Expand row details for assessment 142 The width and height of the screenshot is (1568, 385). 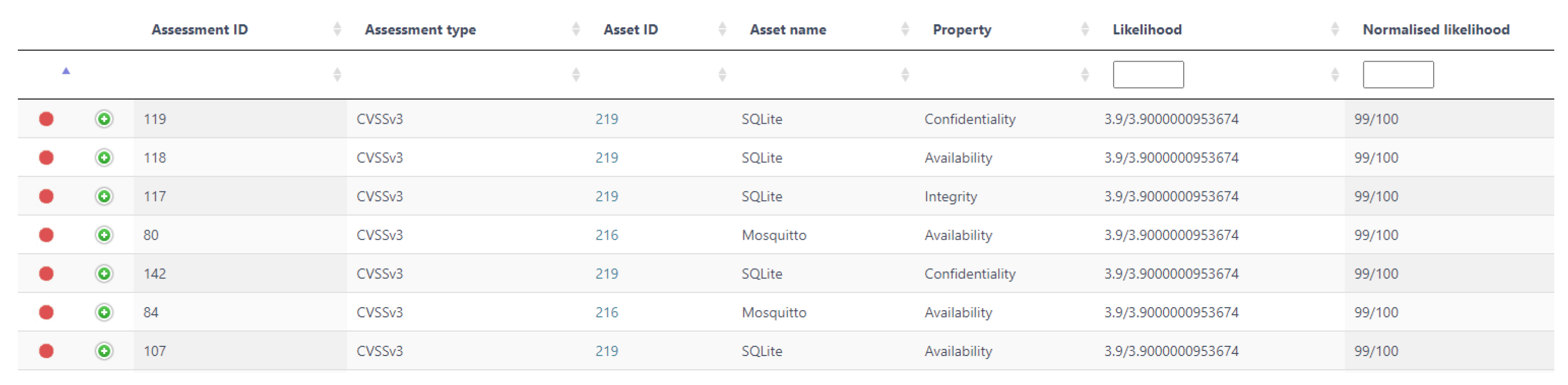click(x=104, y=273)
